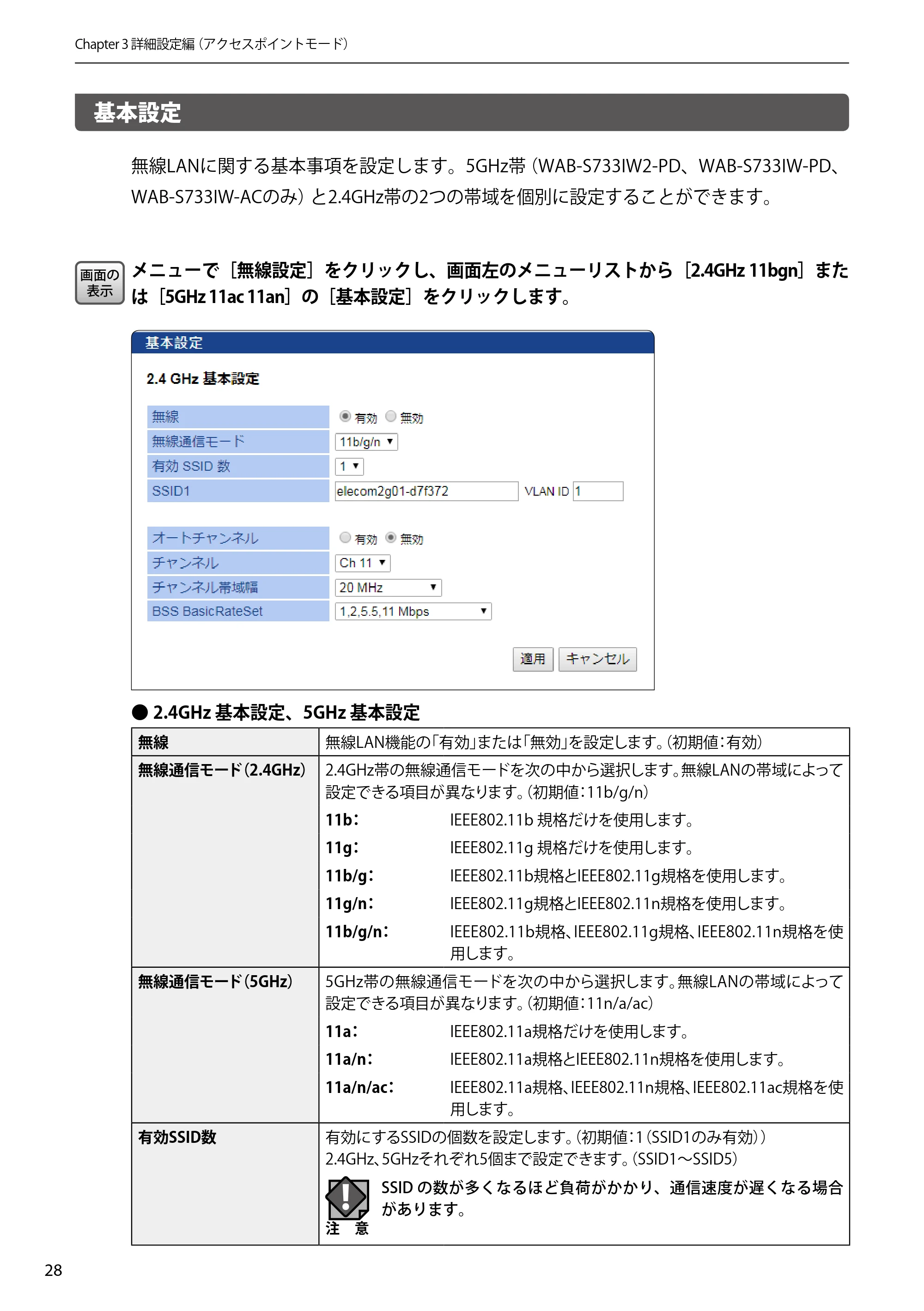Screen dimensions: 924x1311
Task: Click the BSS BasicRateSet label cell
Action: pyautogui.click(x=237, y=611)
